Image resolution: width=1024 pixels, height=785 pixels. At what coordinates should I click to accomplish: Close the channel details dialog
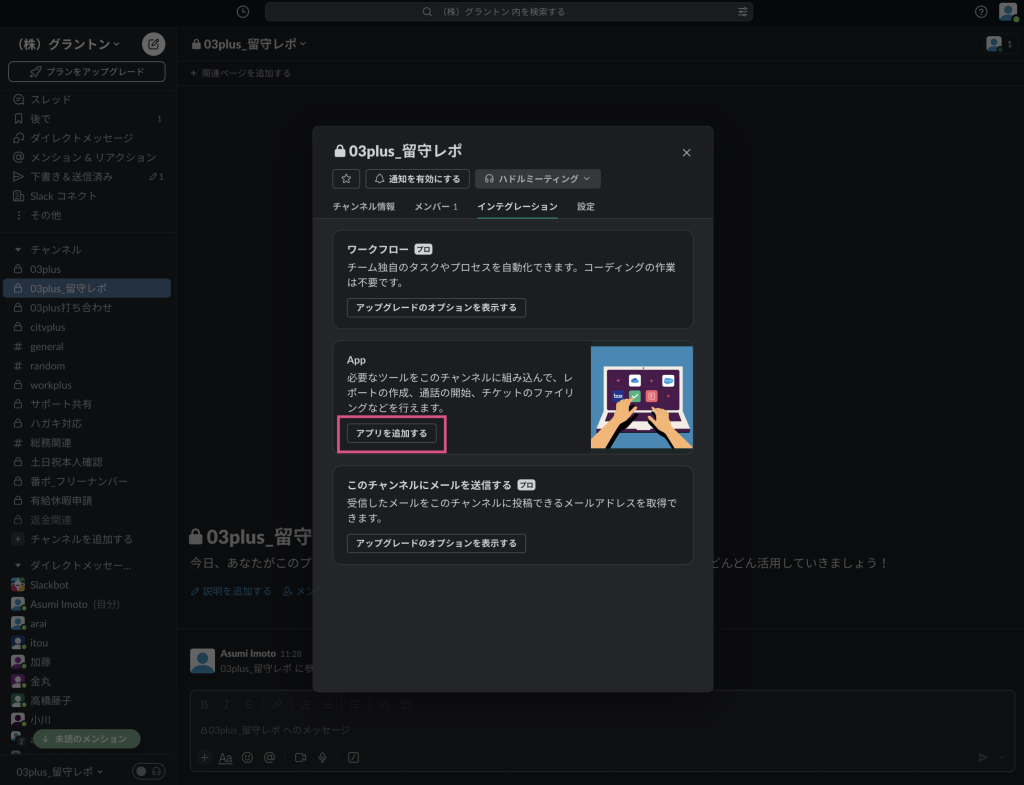(686, 153)
